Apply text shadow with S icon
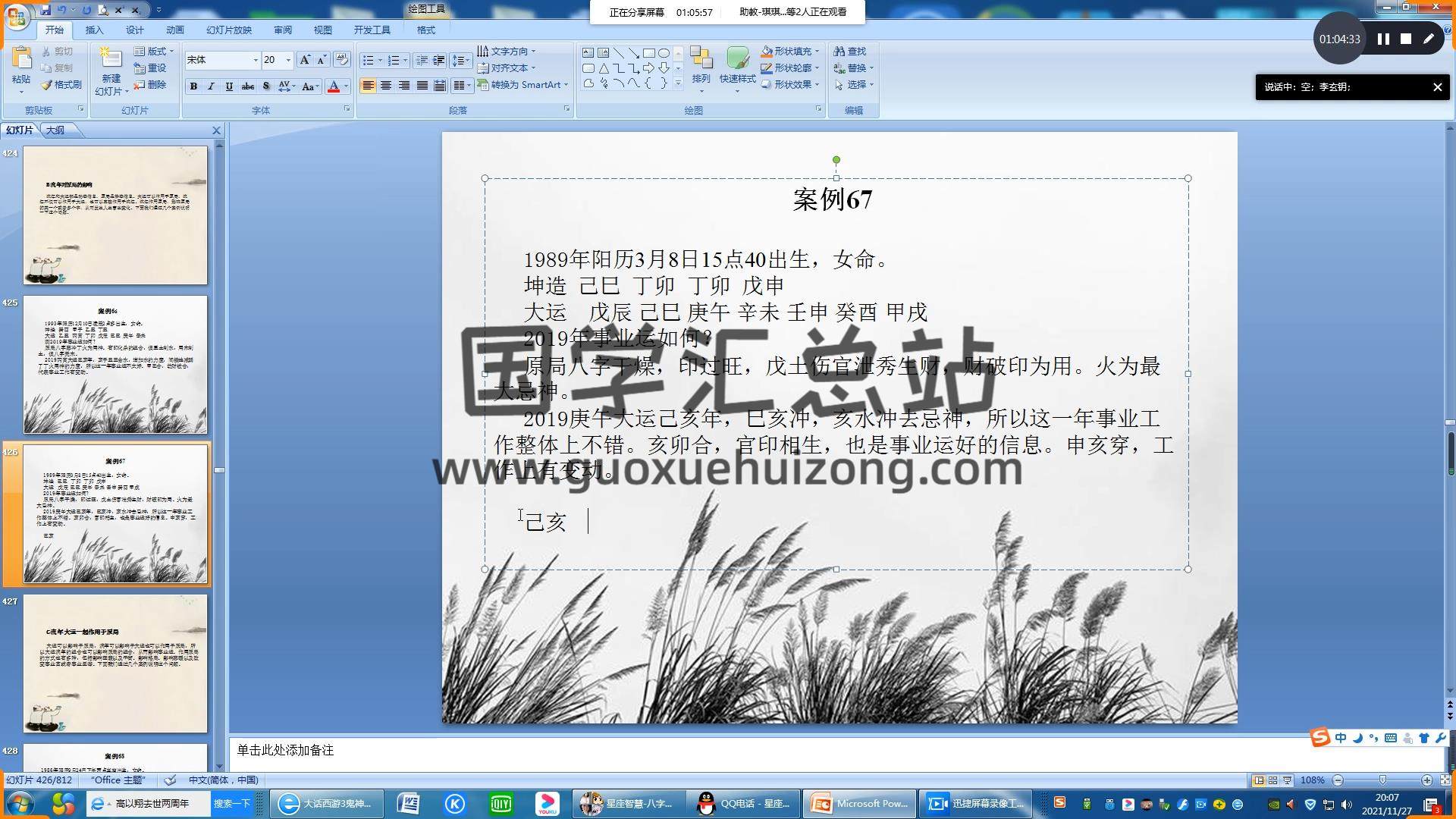This screenshot has width=1456, height=819. pos(266,86)
